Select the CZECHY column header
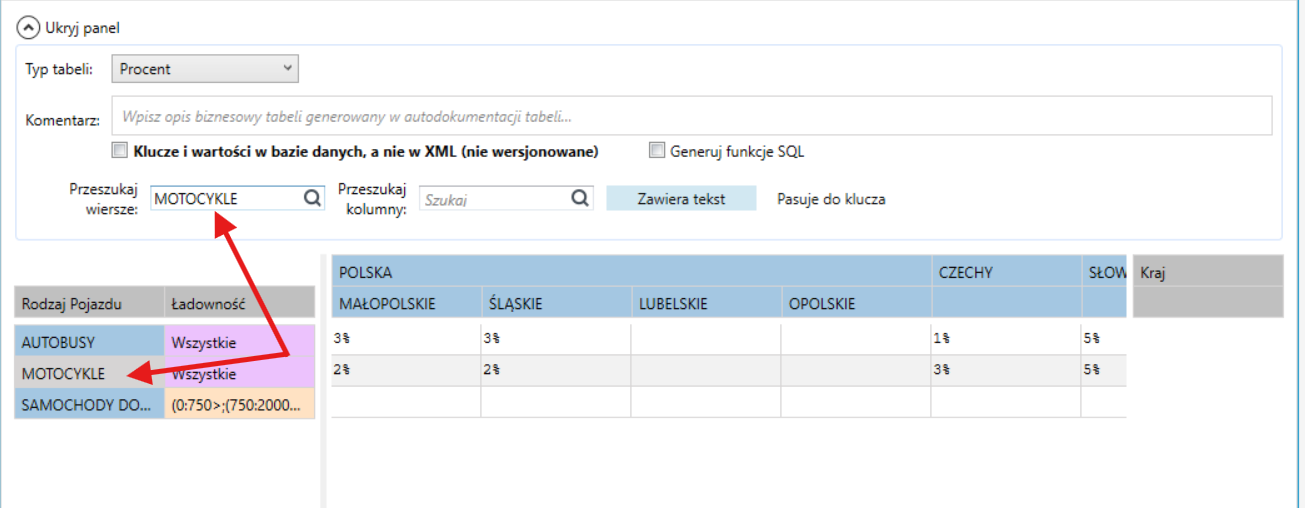 [1006, 271]
